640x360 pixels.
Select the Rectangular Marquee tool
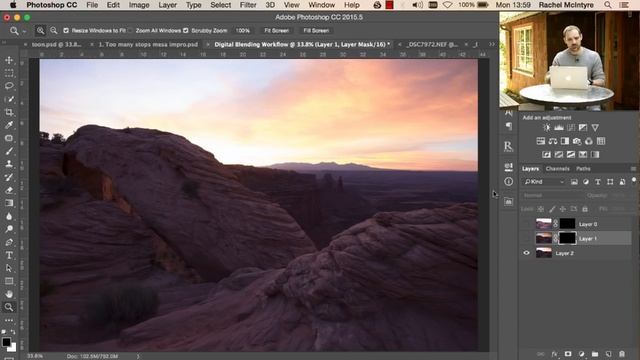tap(9, 73)
